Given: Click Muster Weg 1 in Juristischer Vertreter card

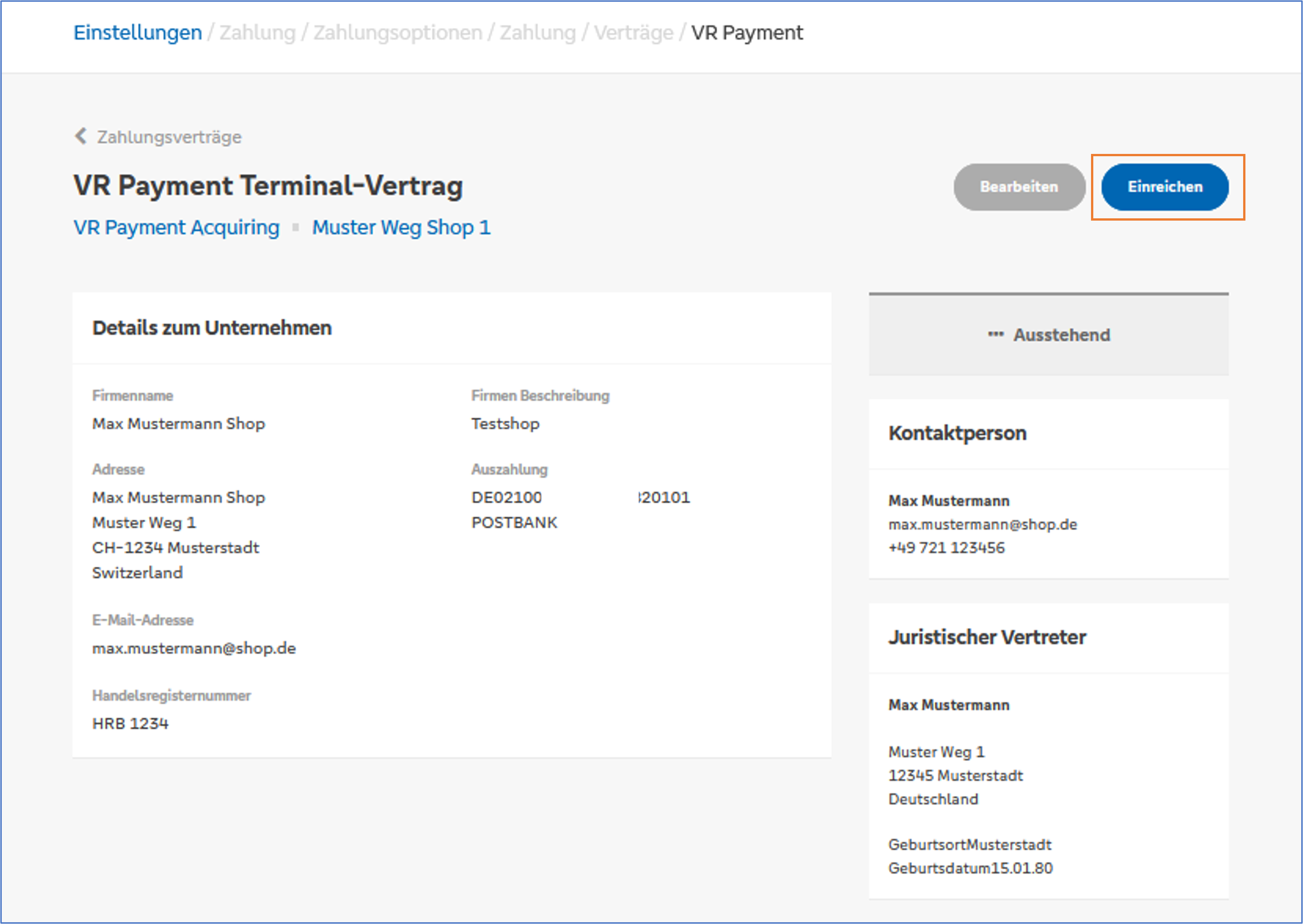Looking at the screenshot, I should [x=936, y=752].
